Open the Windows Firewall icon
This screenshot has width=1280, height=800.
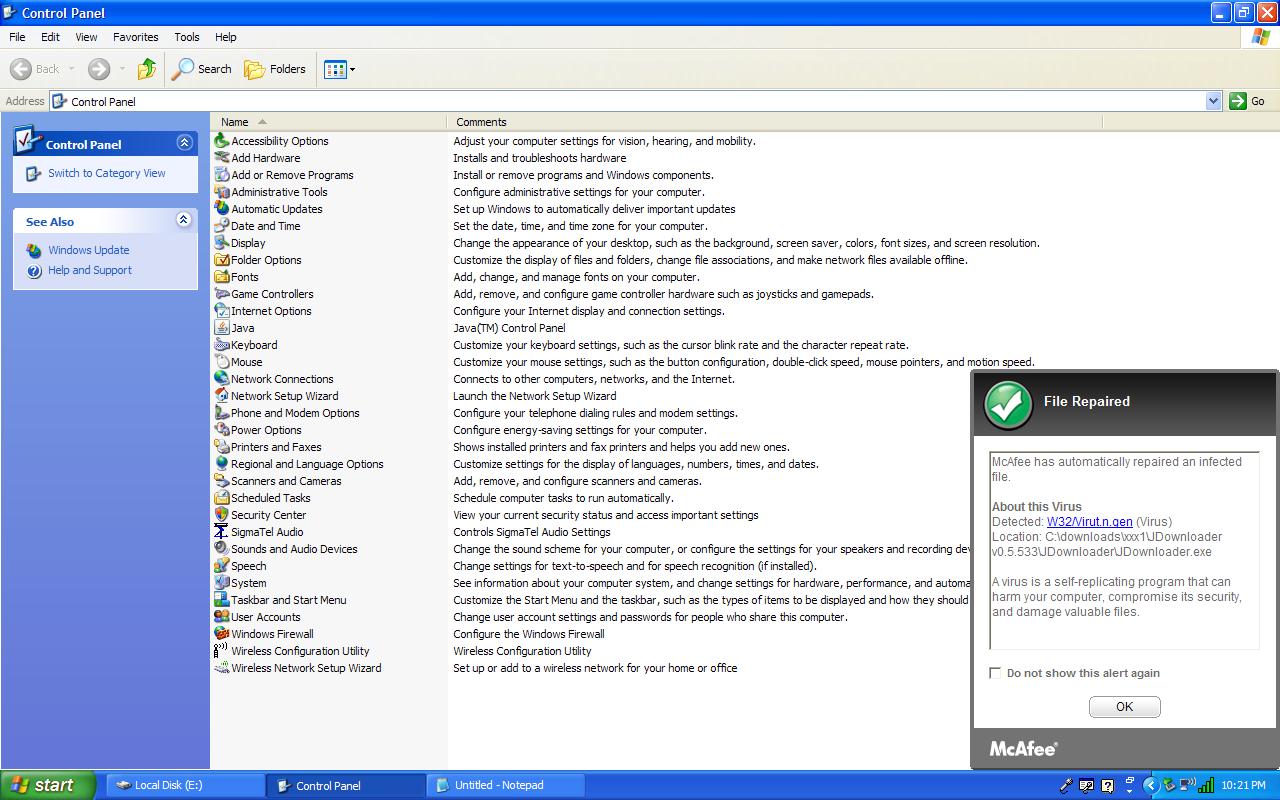222,634
